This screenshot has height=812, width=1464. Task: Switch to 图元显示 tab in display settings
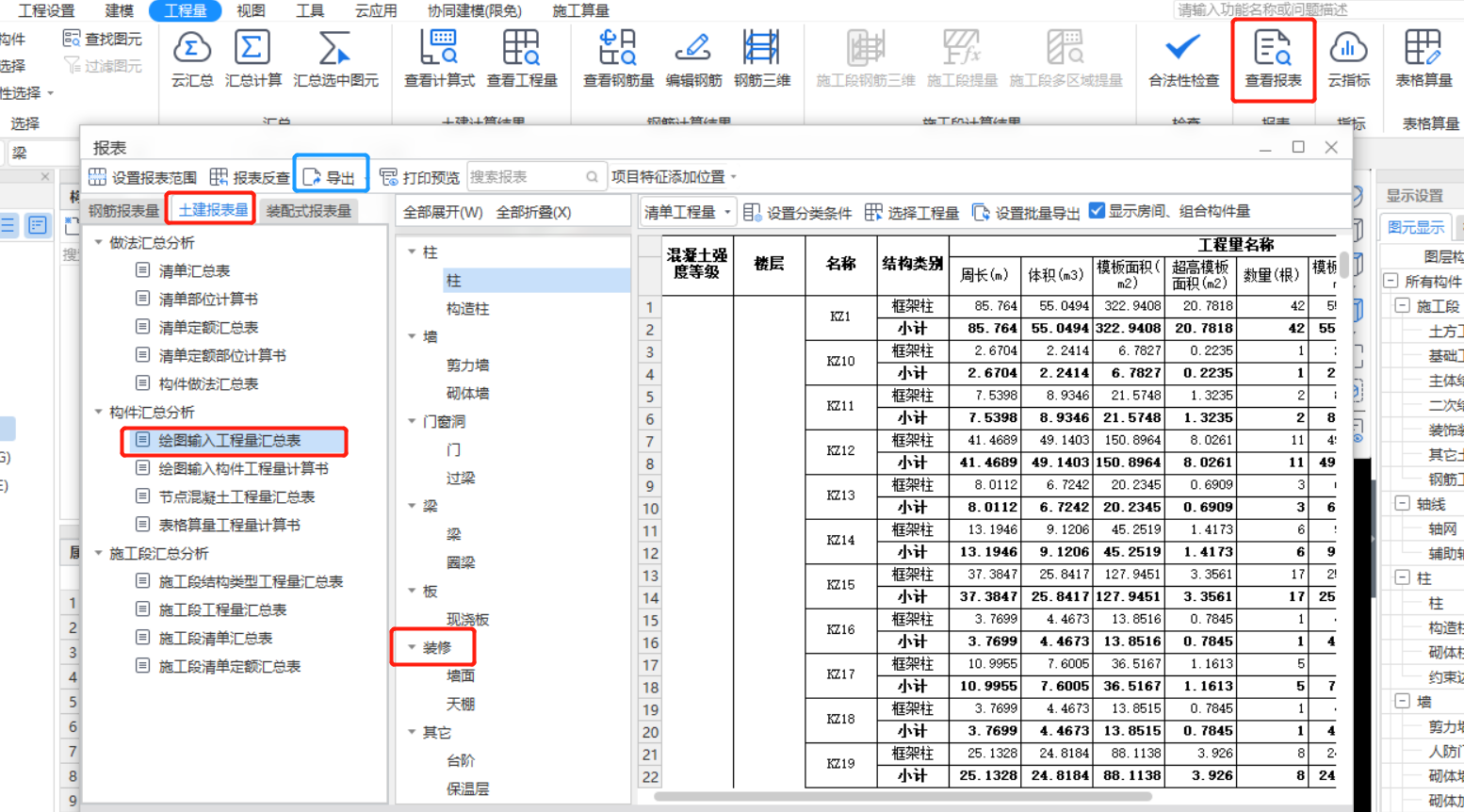1415,227
